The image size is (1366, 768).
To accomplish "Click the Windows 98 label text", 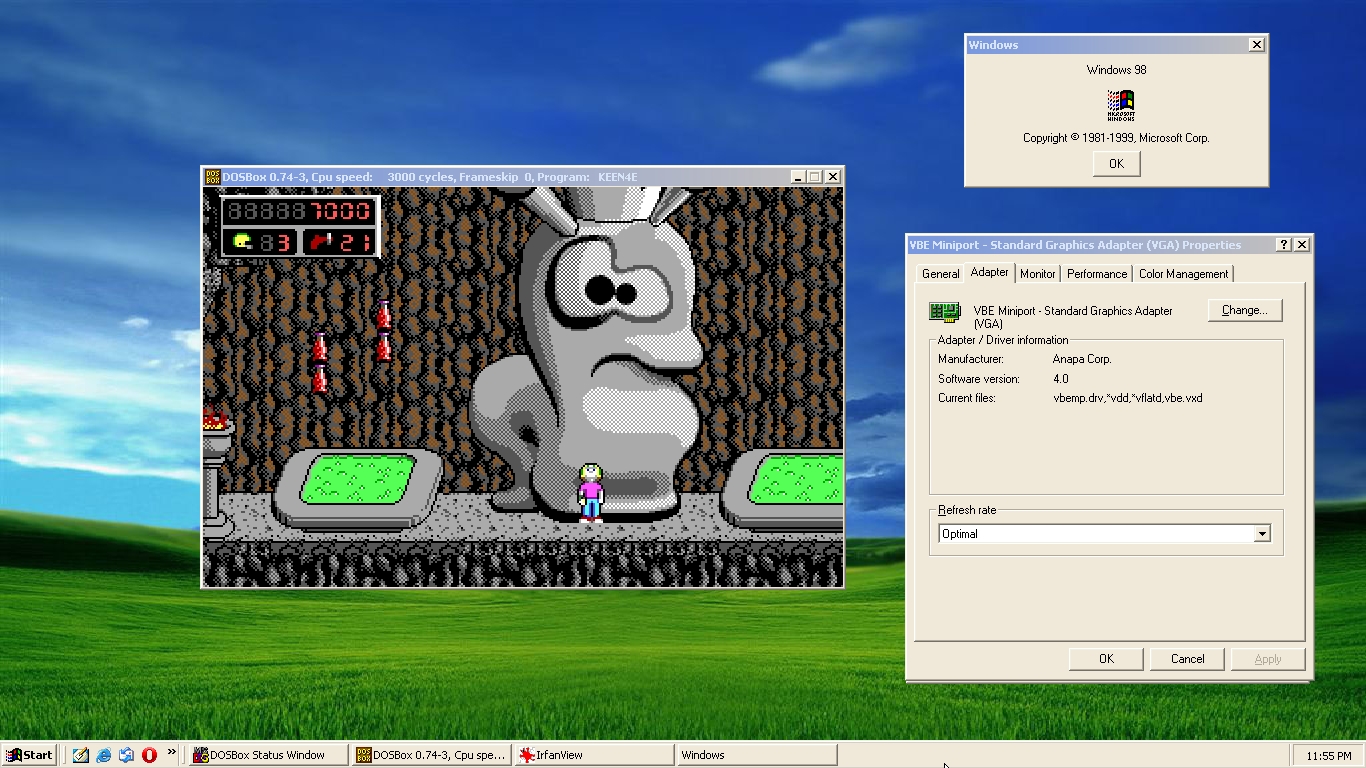I will [1116, 70].
